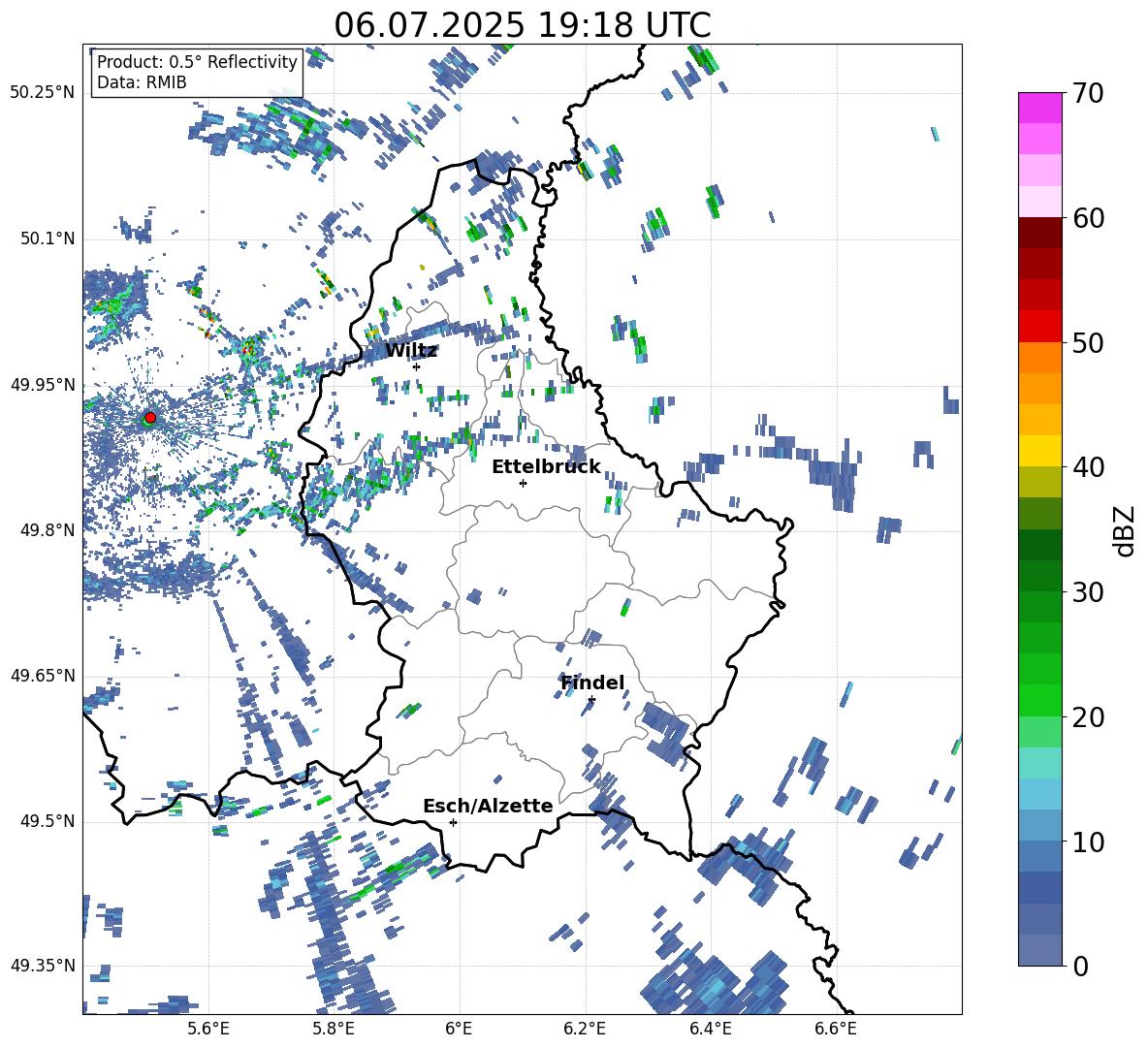This screenshot has height=1048, width=1148.
Task: Click the Wiltz location cross marker
Action: (x=417, y=366)
